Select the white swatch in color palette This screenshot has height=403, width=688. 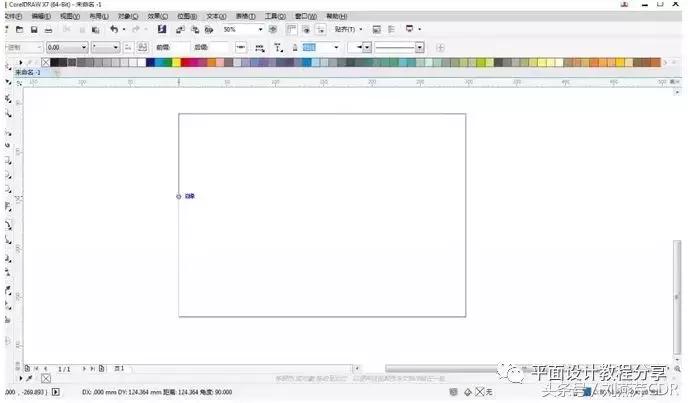pyautogui.click(x=141, y=62)
